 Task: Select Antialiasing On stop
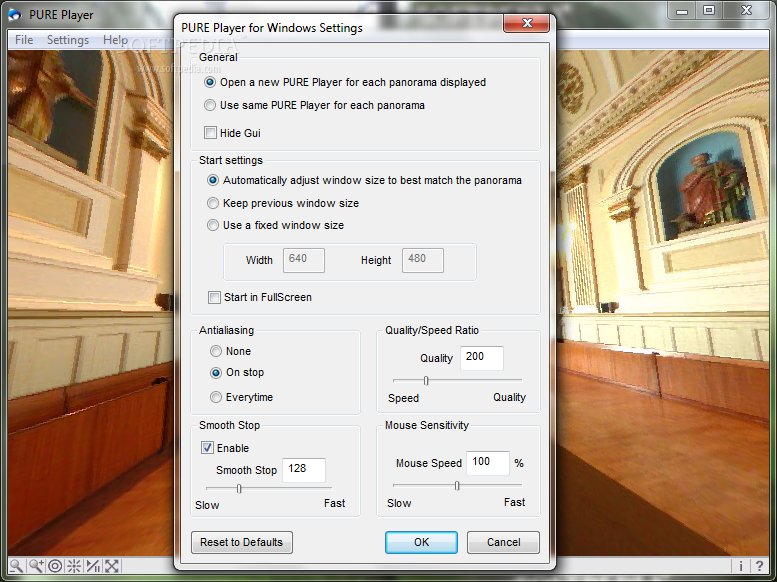216,373
